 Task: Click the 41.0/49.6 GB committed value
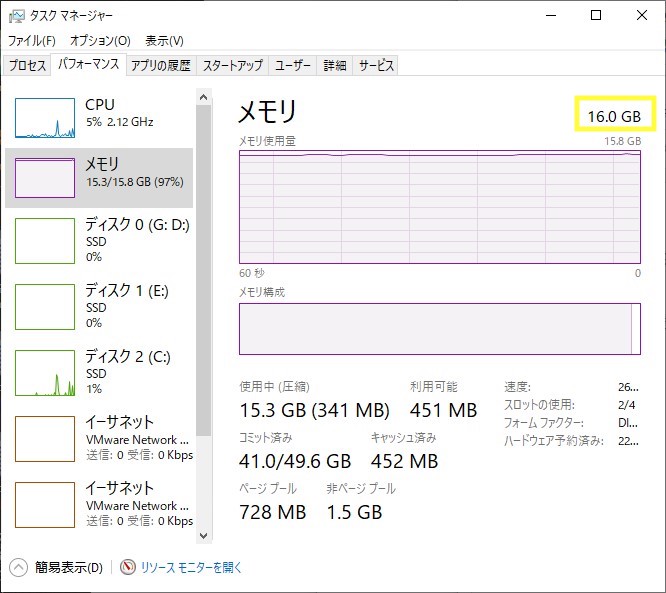pyautogui.click(x=295, y=461)
